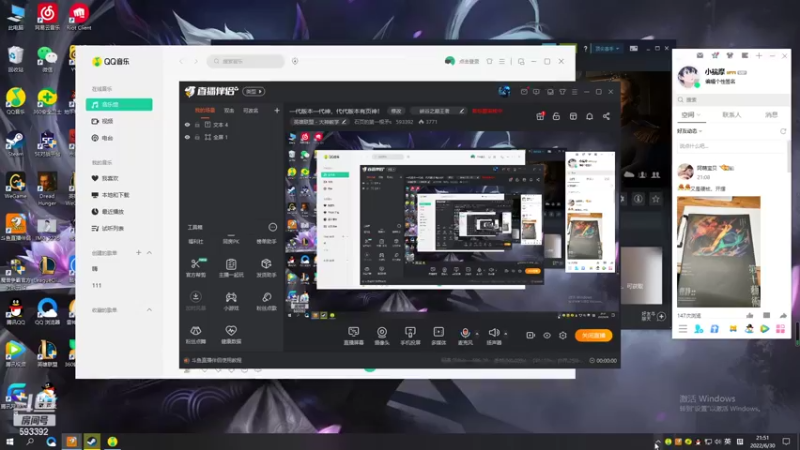Toggle visibility eye for 文本 4 layer
The width and height of the screenshot is (800, 450).
[x=187, y=124]
